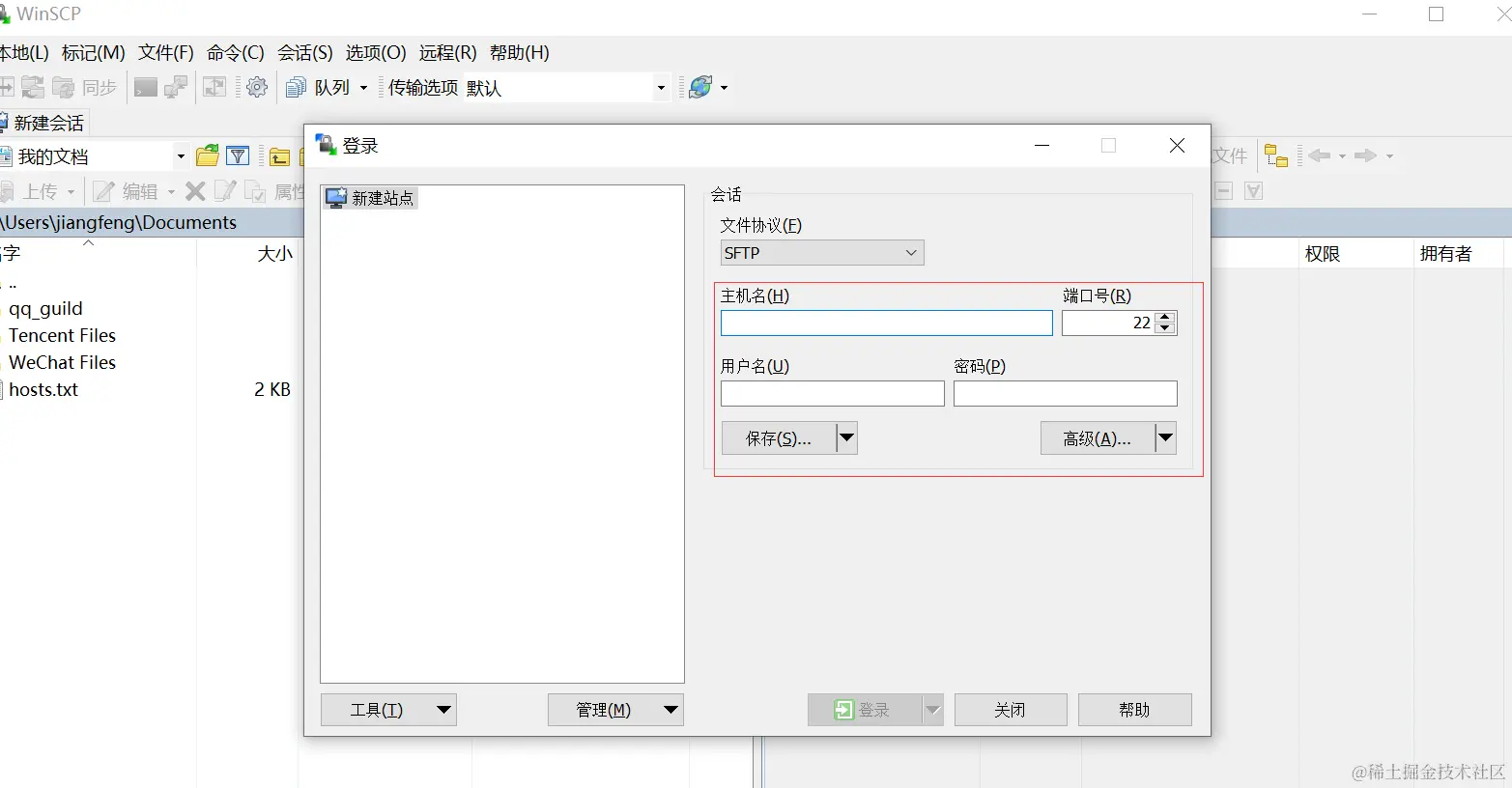Screen dimensions: 1512x788
Task: Click the 登录 login button
Action: point(865,710)
